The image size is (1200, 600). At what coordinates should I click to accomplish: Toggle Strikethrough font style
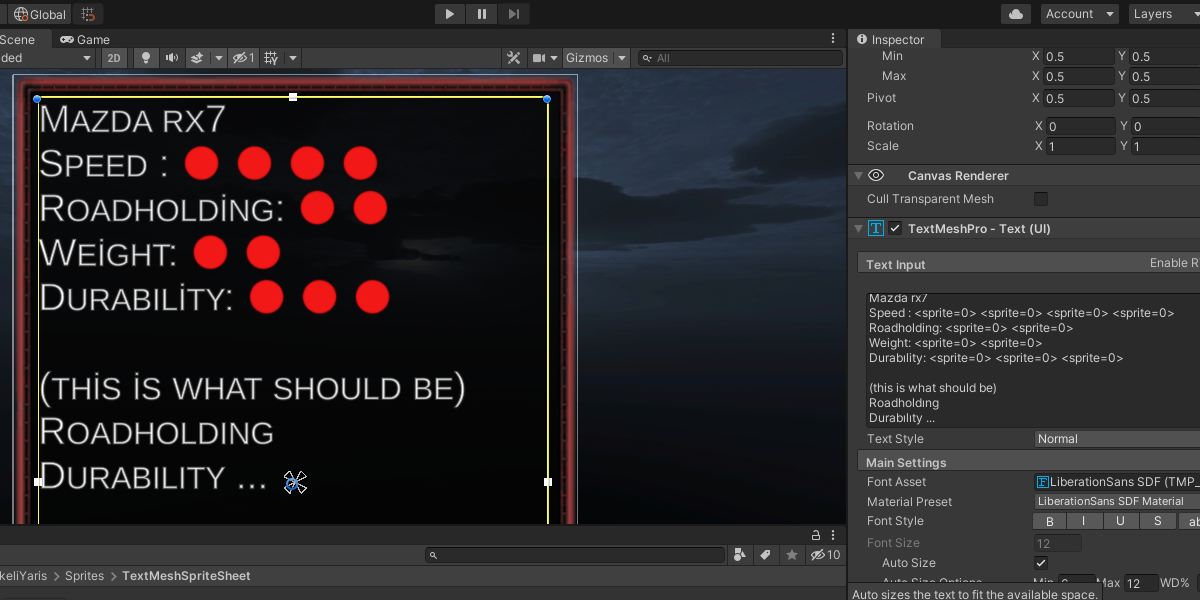1158,521
